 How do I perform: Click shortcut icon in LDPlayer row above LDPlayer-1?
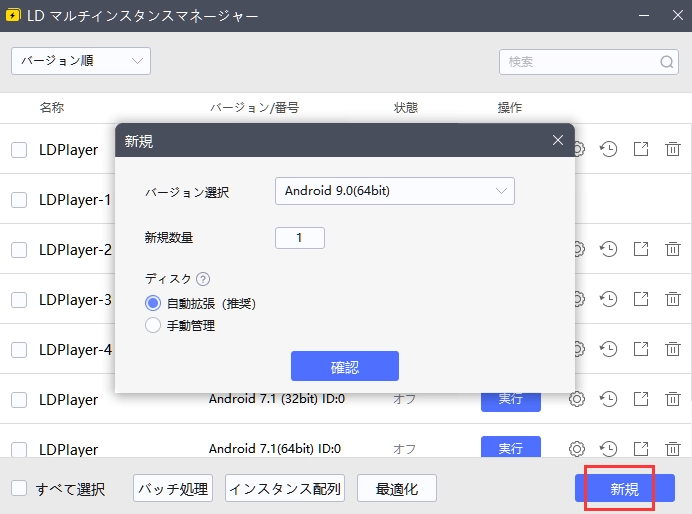click(641, 149)
